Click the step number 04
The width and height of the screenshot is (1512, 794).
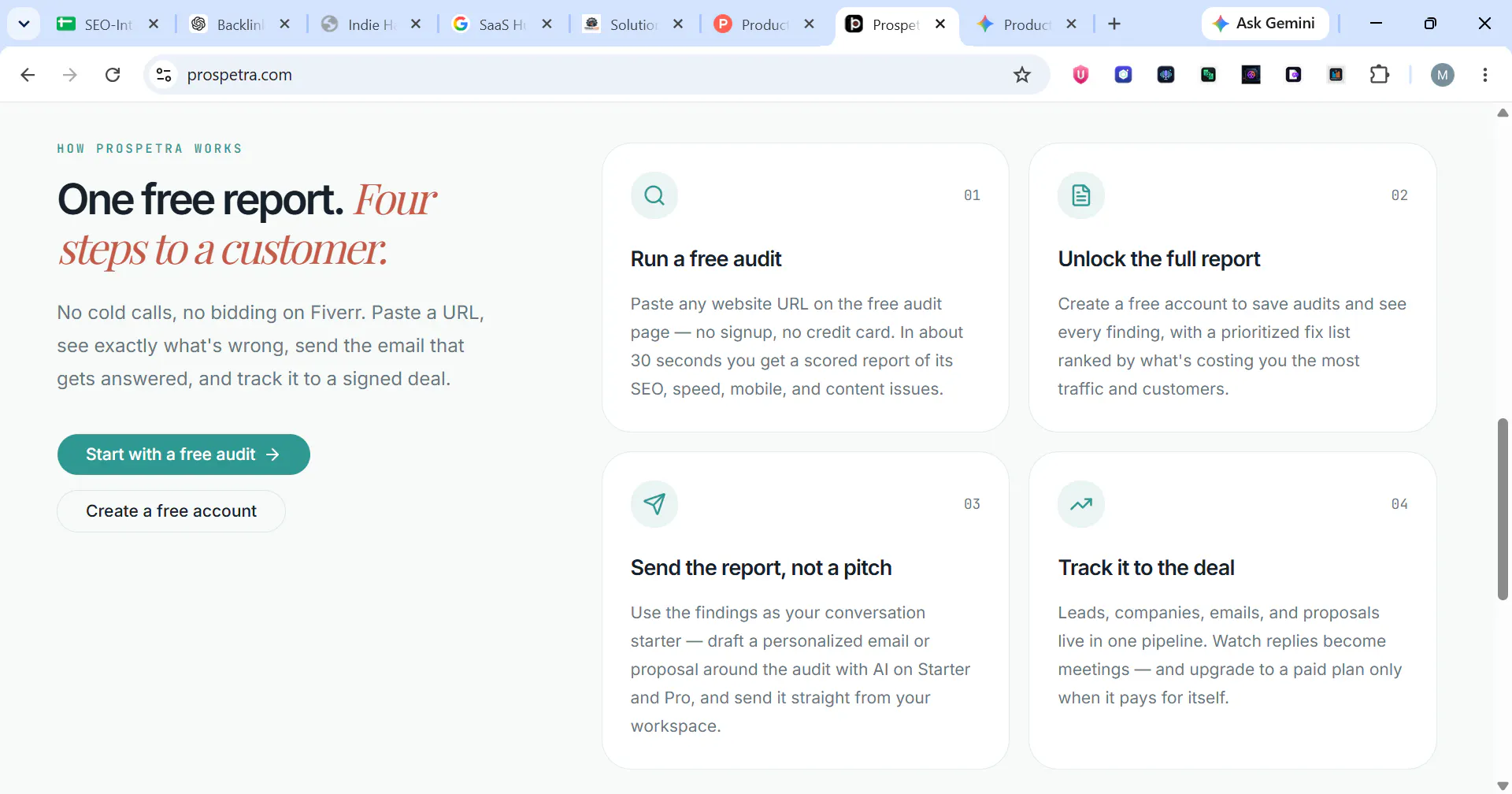(x=1399, y=504)
